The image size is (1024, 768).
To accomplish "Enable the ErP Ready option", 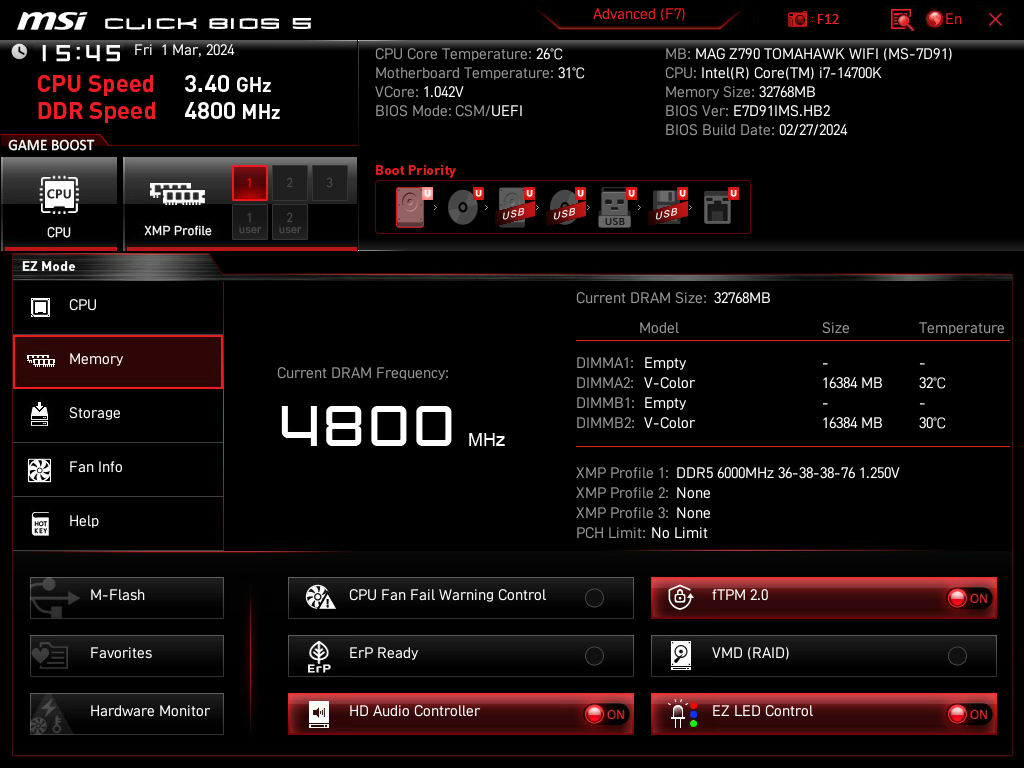I will (594, 656).
